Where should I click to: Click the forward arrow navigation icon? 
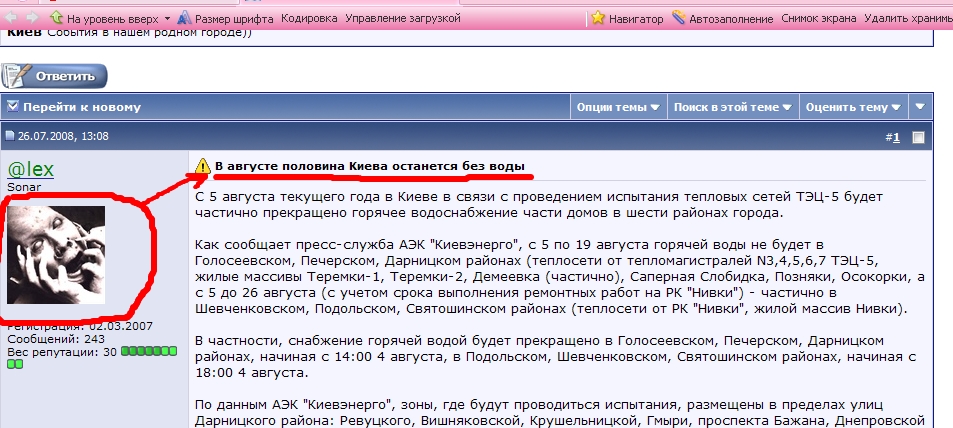32,18
